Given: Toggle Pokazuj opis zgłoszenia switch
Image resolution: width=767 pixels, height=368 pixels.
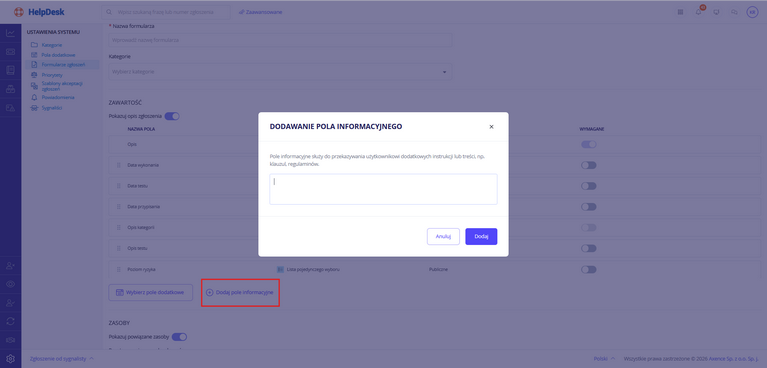Looking at the screenshot, I should pos(172,116).
